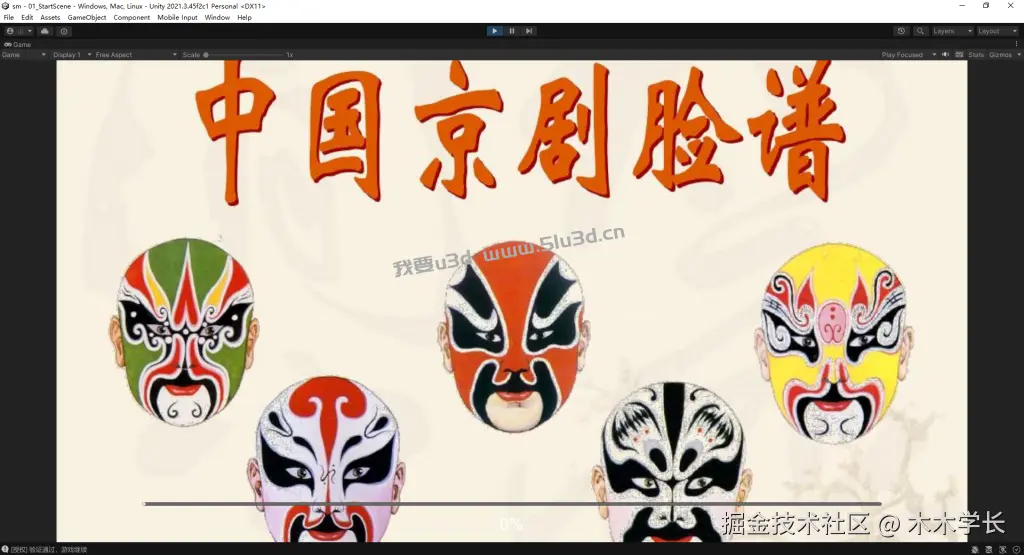The height and width of the screenshot is (555, 1024).
Task: Click the 0% loading percentage text
Action: (511, 524)
